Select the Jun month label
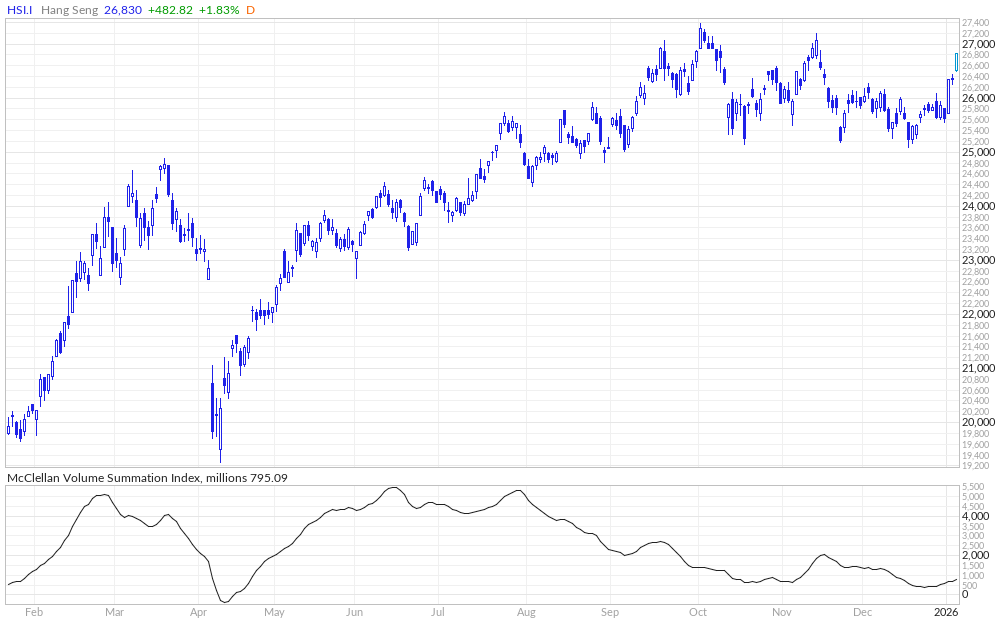Screen dimensions: 1000x622 pyautogui.click(x=354, y=609)
